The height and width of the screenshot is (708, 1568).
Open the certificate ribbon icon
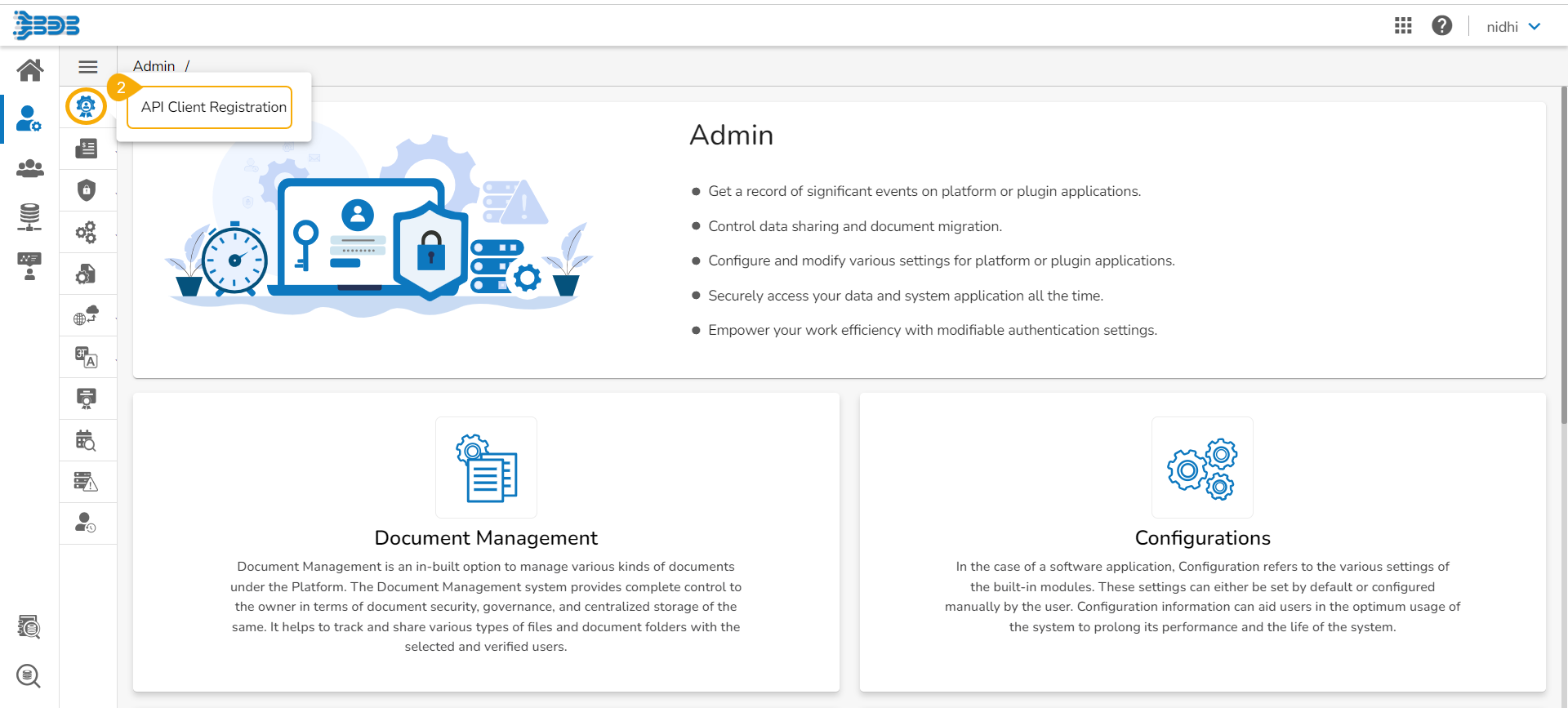(x=86, y=399)
